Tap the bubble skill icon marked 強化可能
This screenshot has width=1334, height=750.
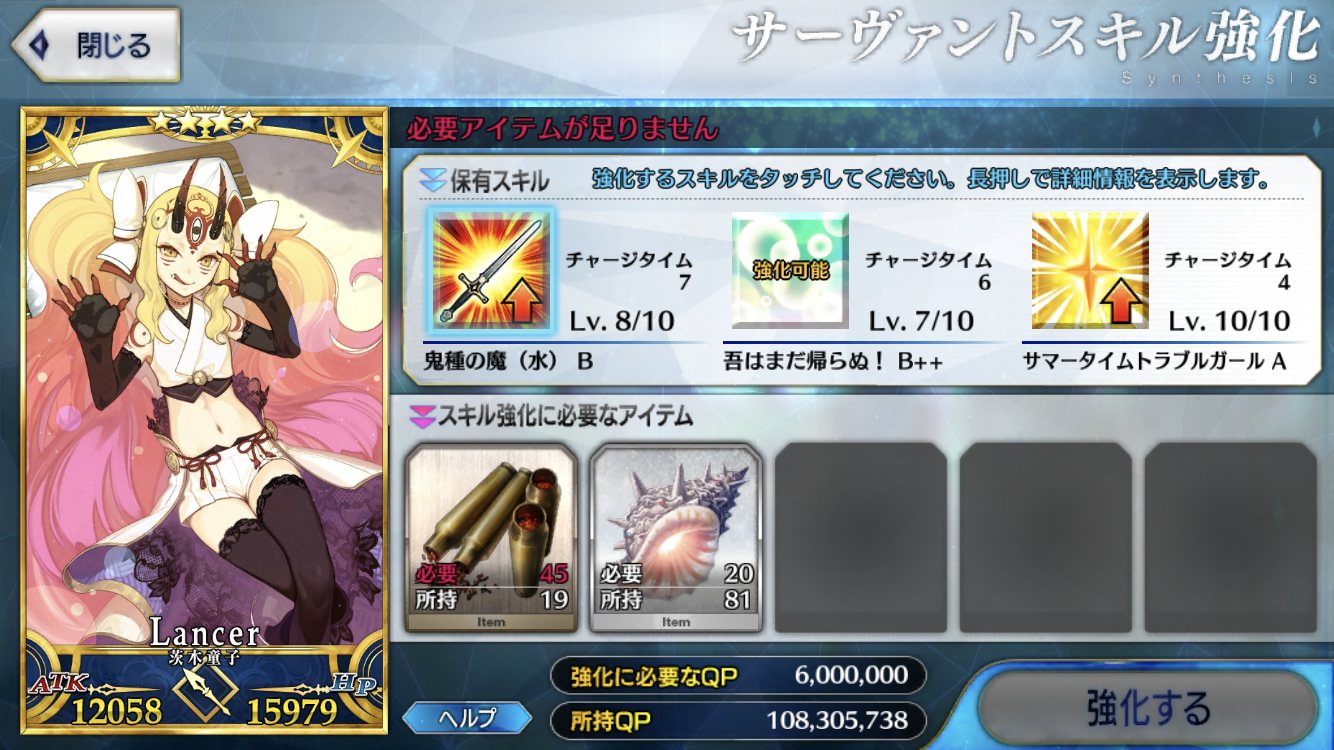(790, 270)
